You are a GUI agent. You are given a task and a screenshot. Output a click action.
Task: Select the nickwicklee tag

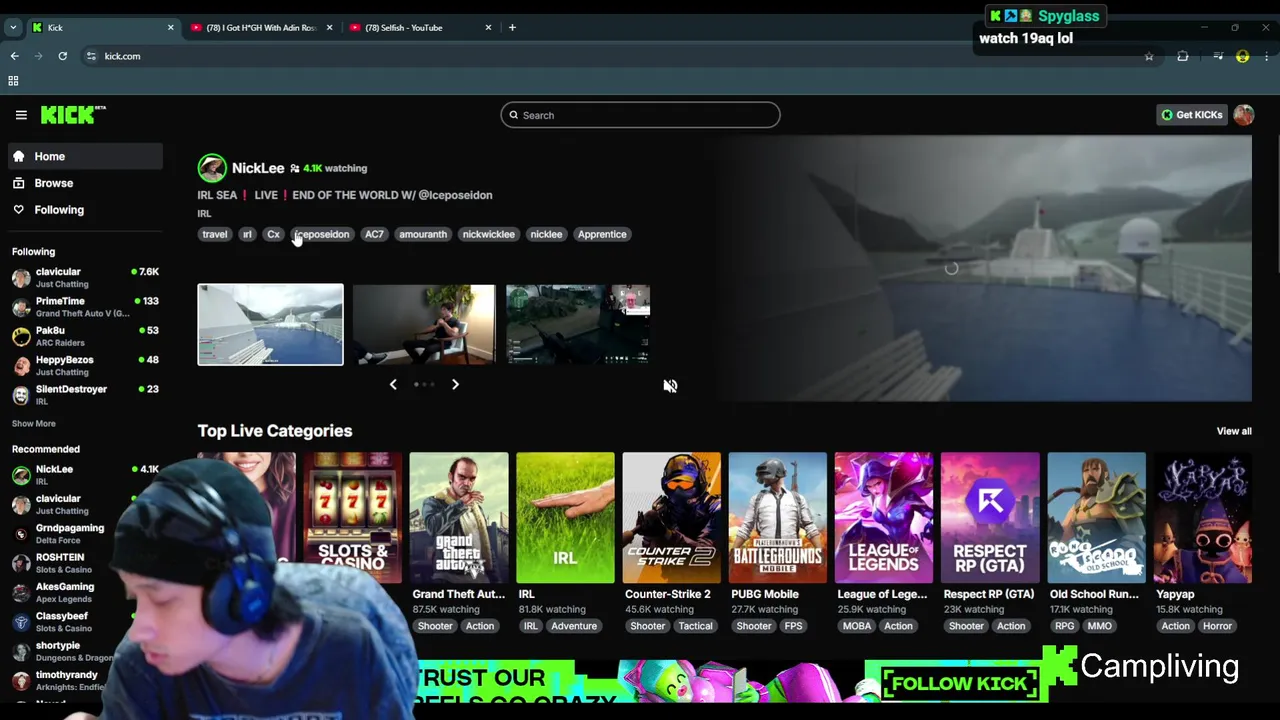[488, 234]
